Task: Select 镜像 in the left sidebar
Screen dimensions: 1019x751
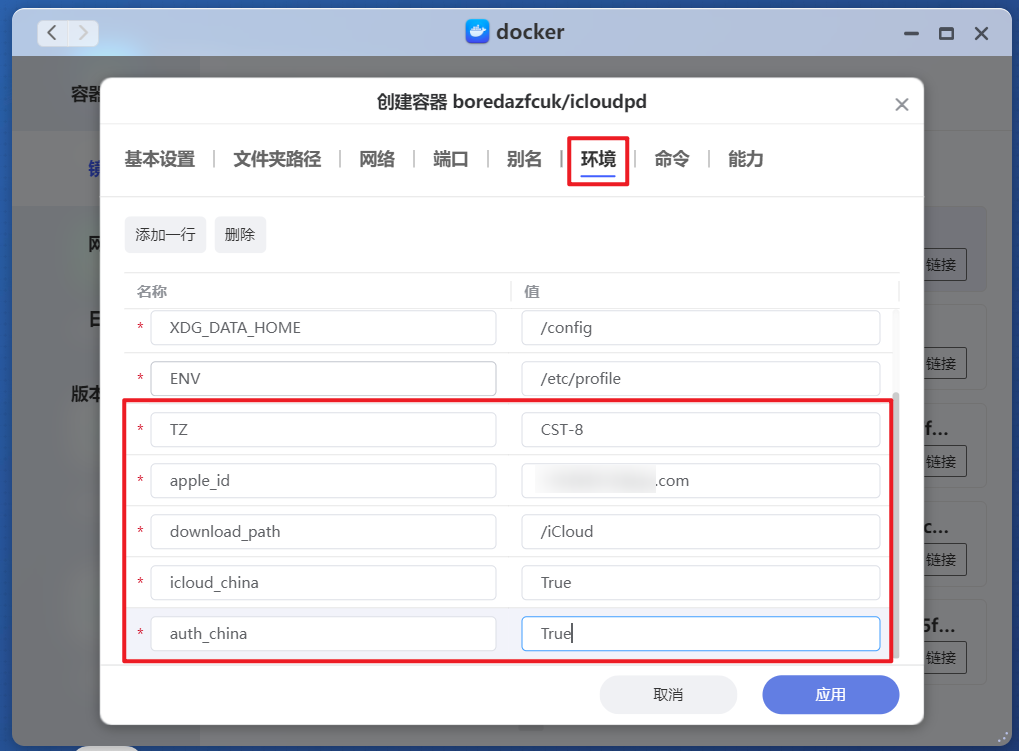Action: pos(92,168)
